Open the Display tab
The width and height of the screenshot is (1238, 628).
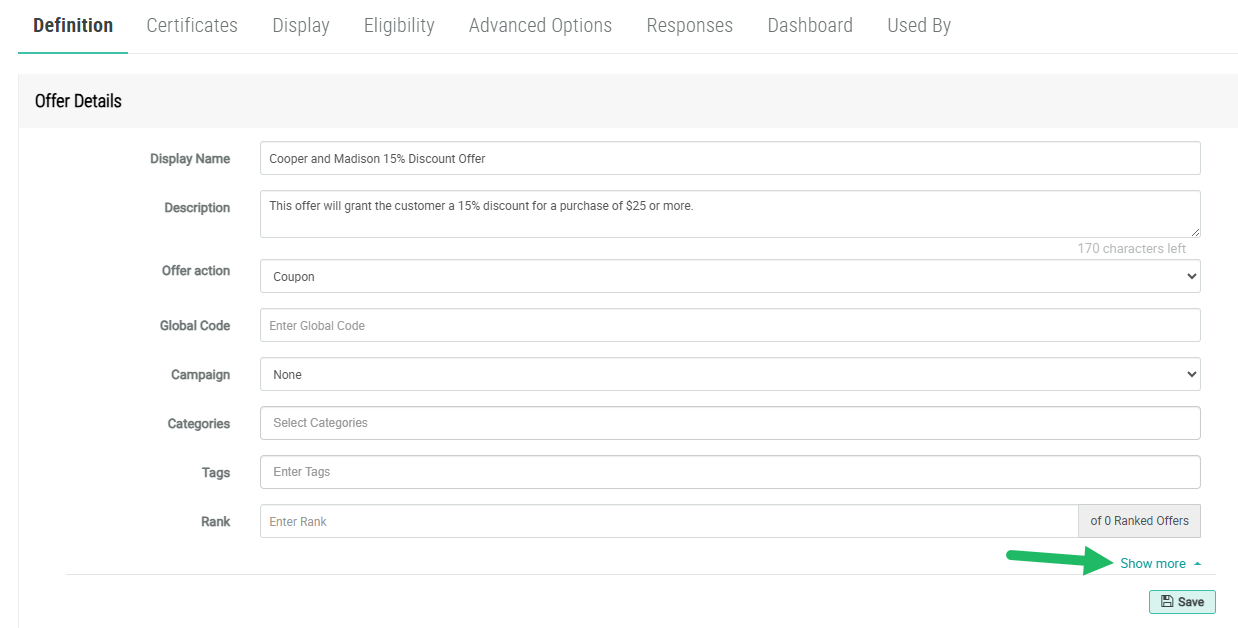click(x=300, y=26)
